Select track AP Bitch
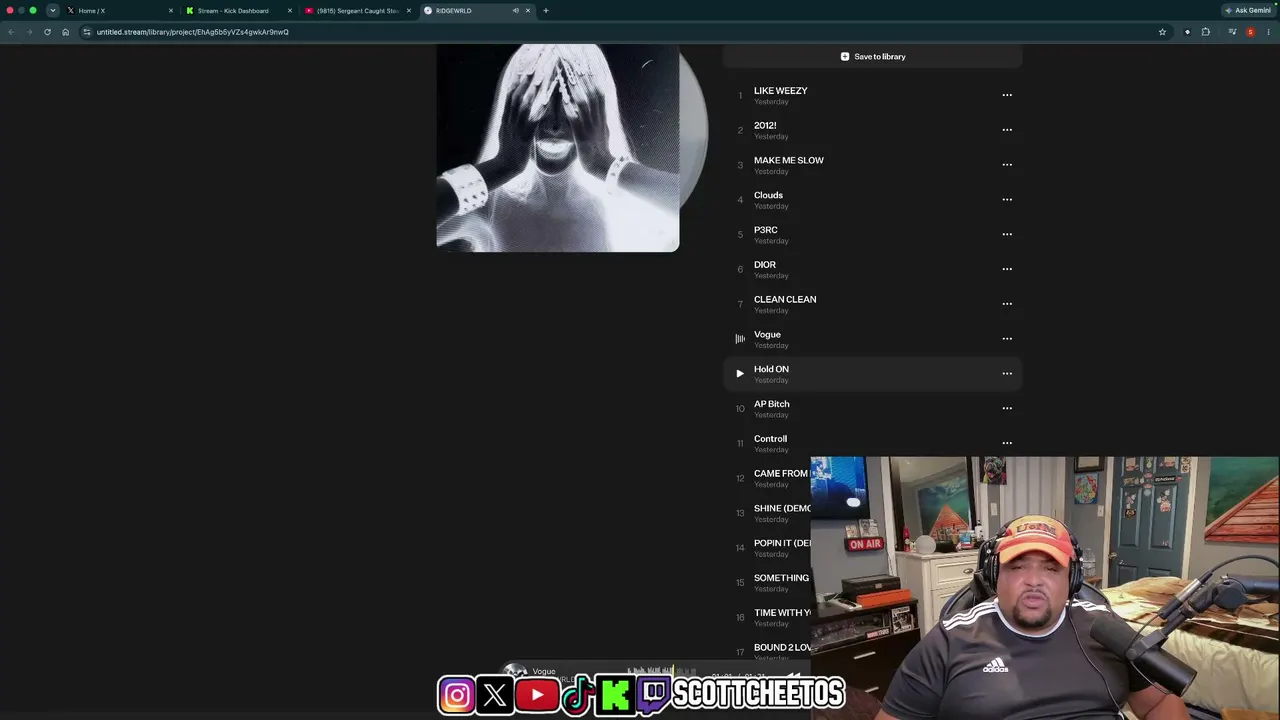 (x=772, y=404)
